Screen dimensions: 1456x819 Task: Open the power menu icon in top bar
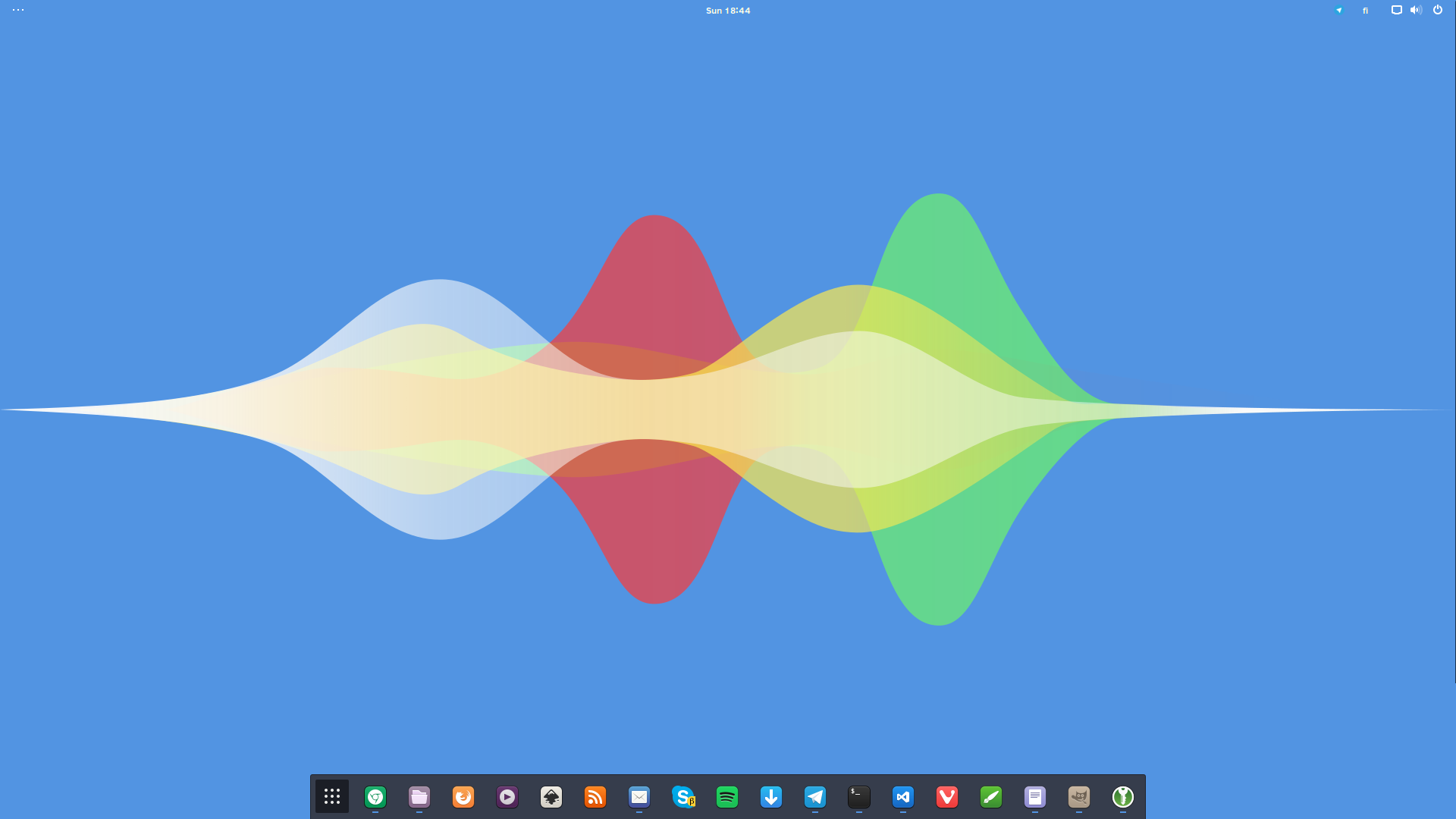(x=1437, y=10)
